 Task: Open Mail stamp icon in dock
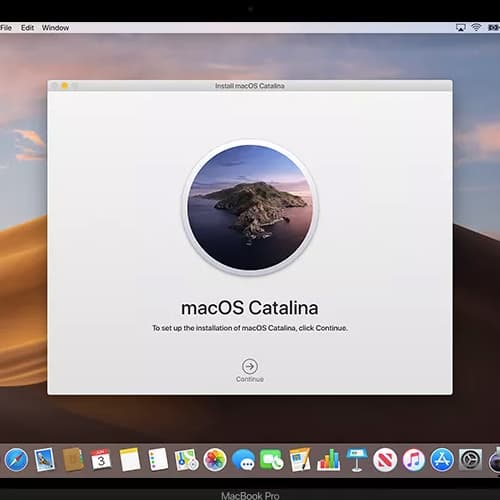click(45, 460)
